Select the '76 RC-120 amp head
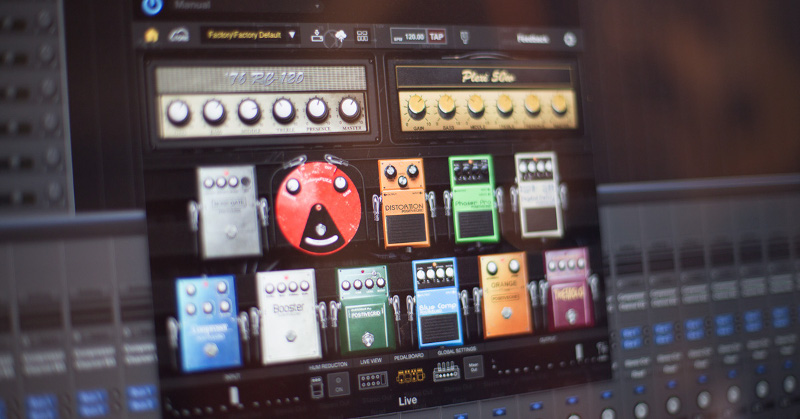The image size is (800, 419). [262, 101]
